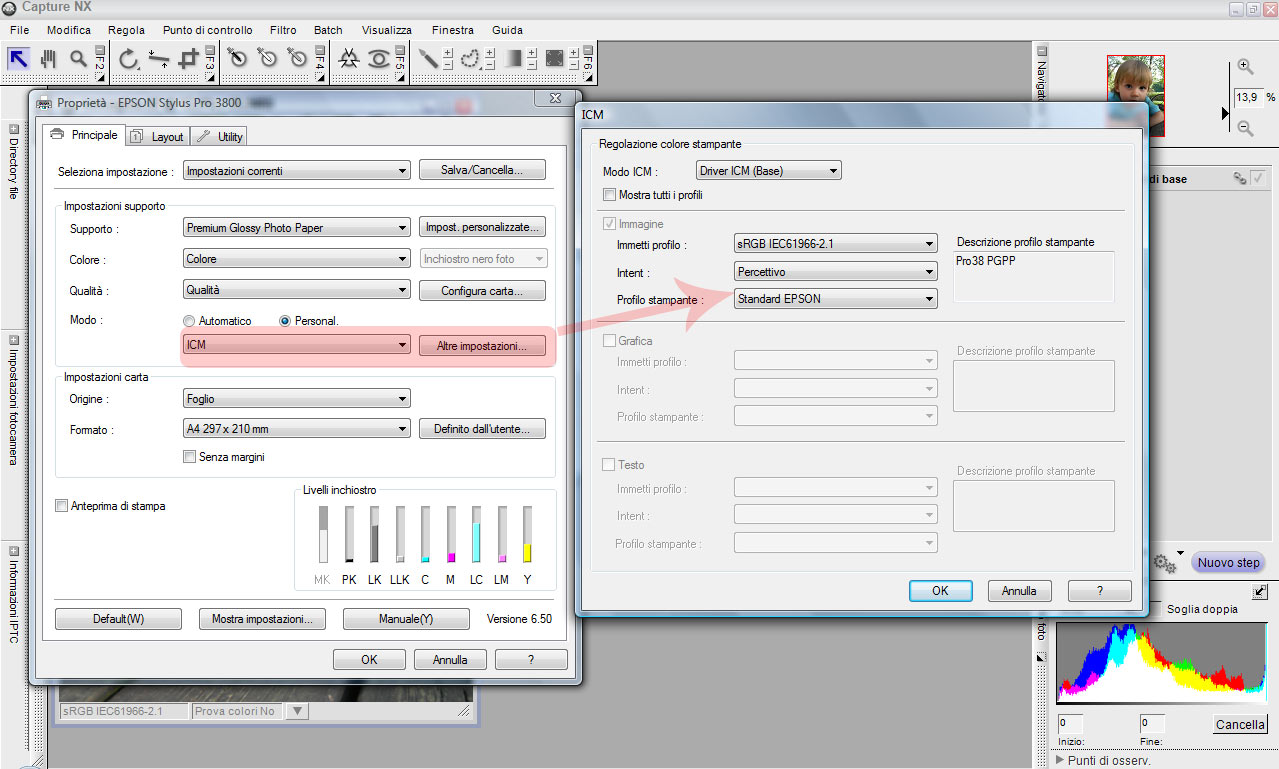Image resolution: width=1279 pixels, height=769 pixels.
Task: Click the Configura carta button
Action: coord(482,291)
